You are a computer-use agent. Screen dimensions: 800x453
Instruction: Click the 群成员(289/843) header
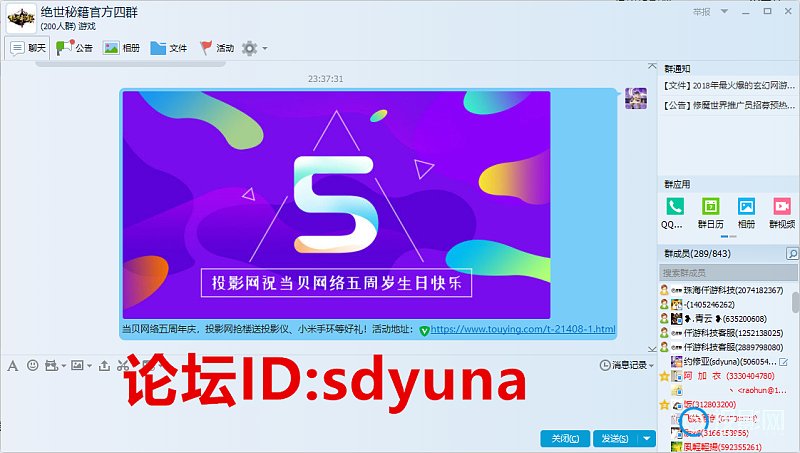click(x=697, y=254)
